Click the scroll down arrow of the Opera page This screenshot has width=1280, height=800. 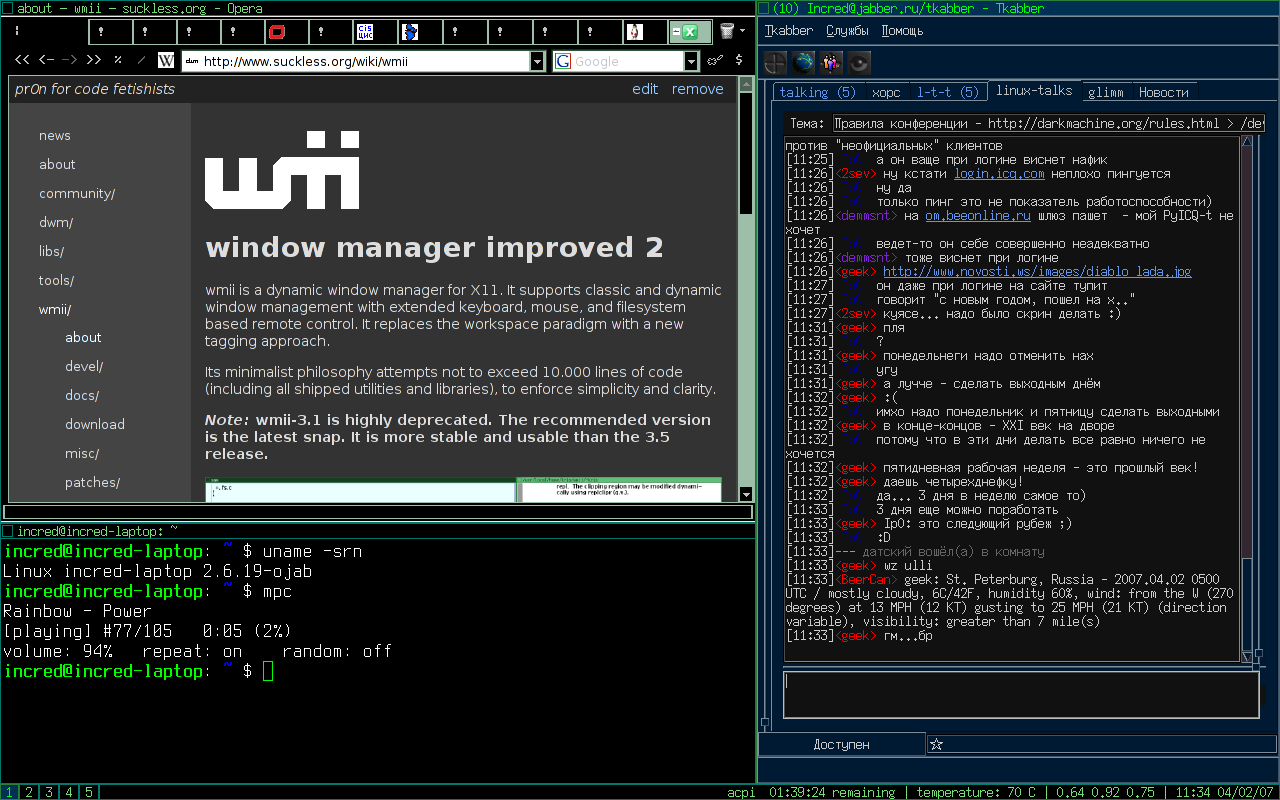(x=746, y=493)
